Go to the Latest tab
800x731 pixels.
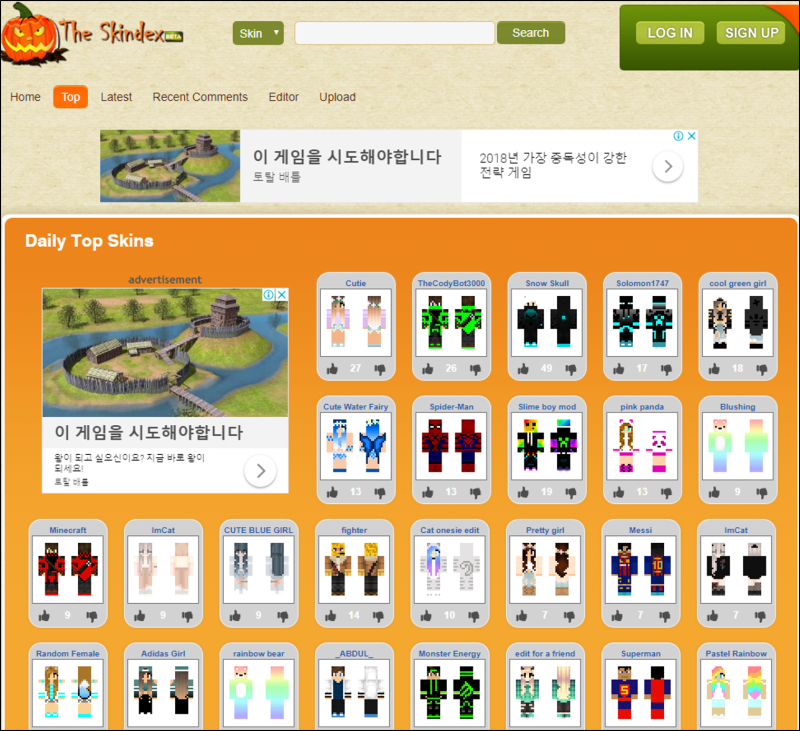coord(116,97)
